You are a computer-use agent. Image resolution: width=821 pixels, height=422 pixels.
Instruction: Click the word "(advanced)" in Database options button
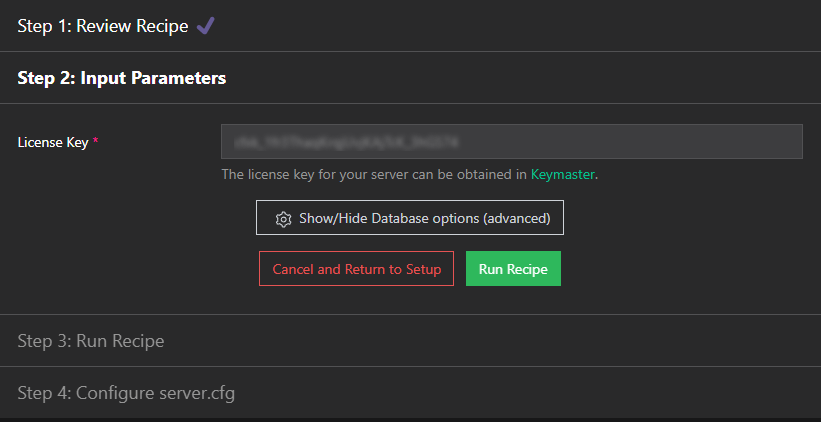tap(517, 219)
